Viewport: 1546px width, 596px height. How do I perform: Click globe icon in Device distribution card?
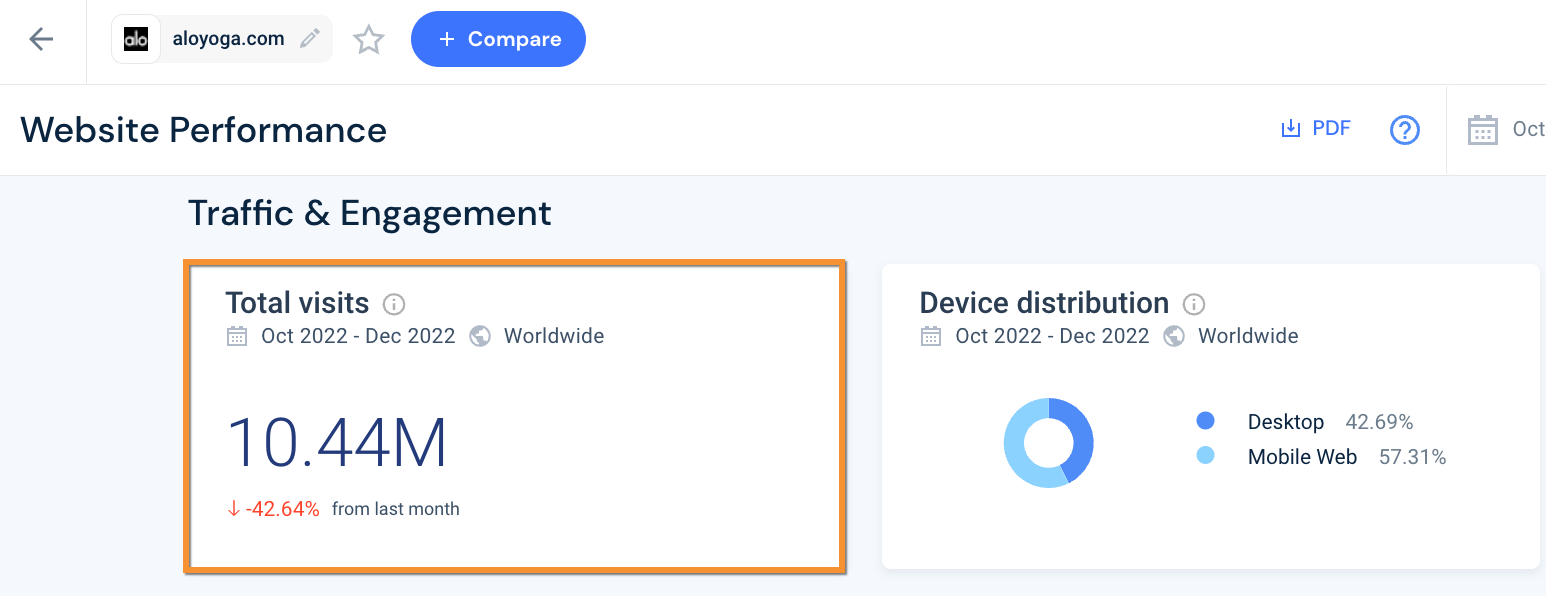click(1174, 336)
